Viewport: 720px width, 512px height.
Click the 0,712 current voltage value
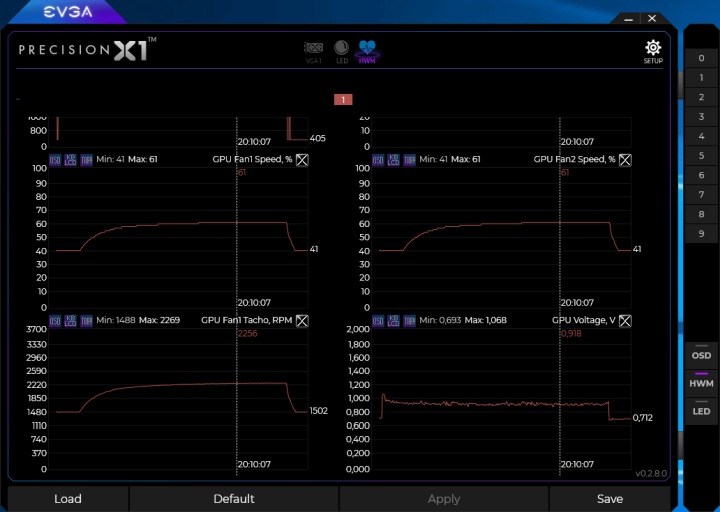[x=642, y=418]
